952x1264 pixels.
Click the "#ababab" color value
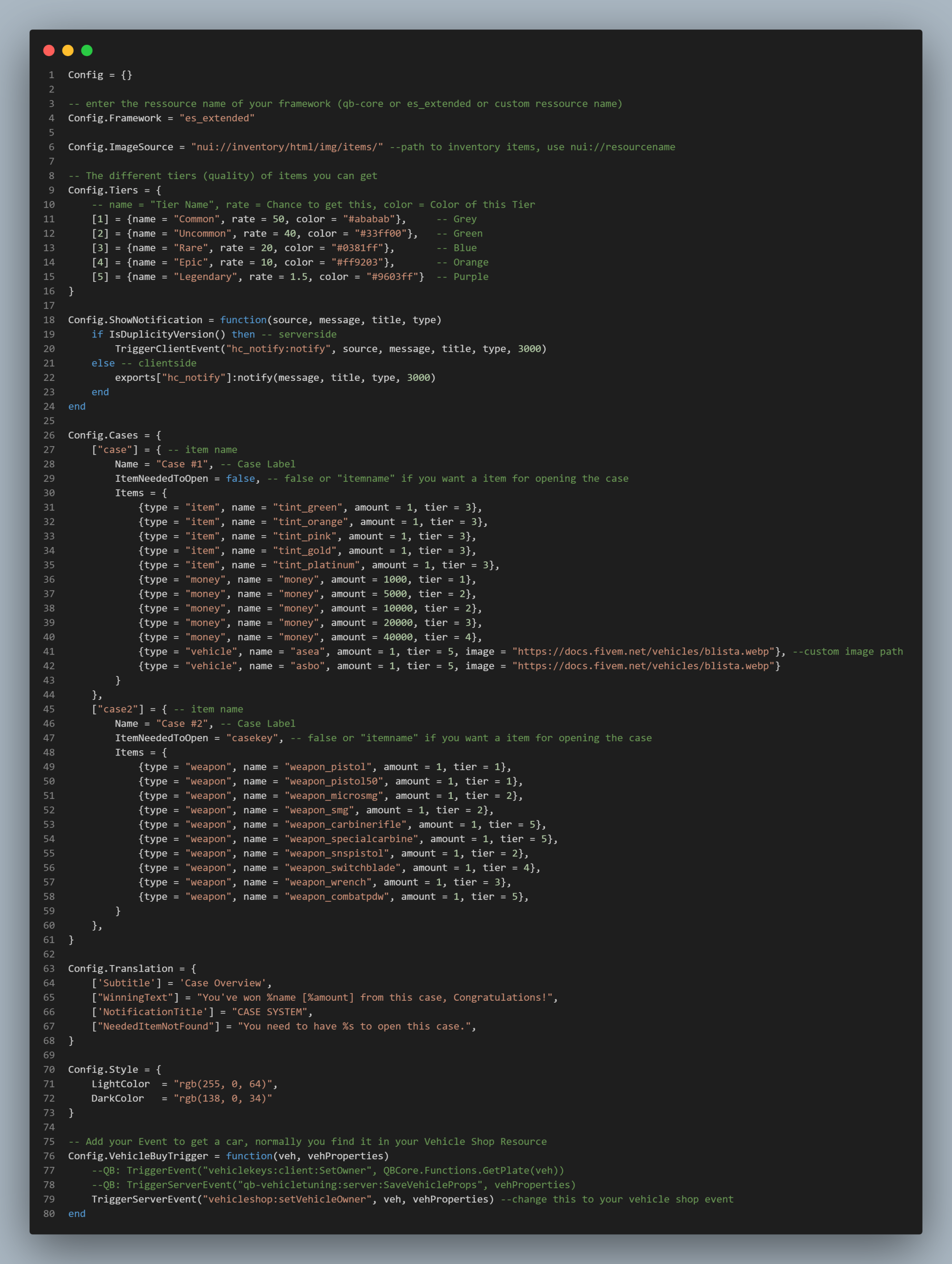click(x=368, y=219)
